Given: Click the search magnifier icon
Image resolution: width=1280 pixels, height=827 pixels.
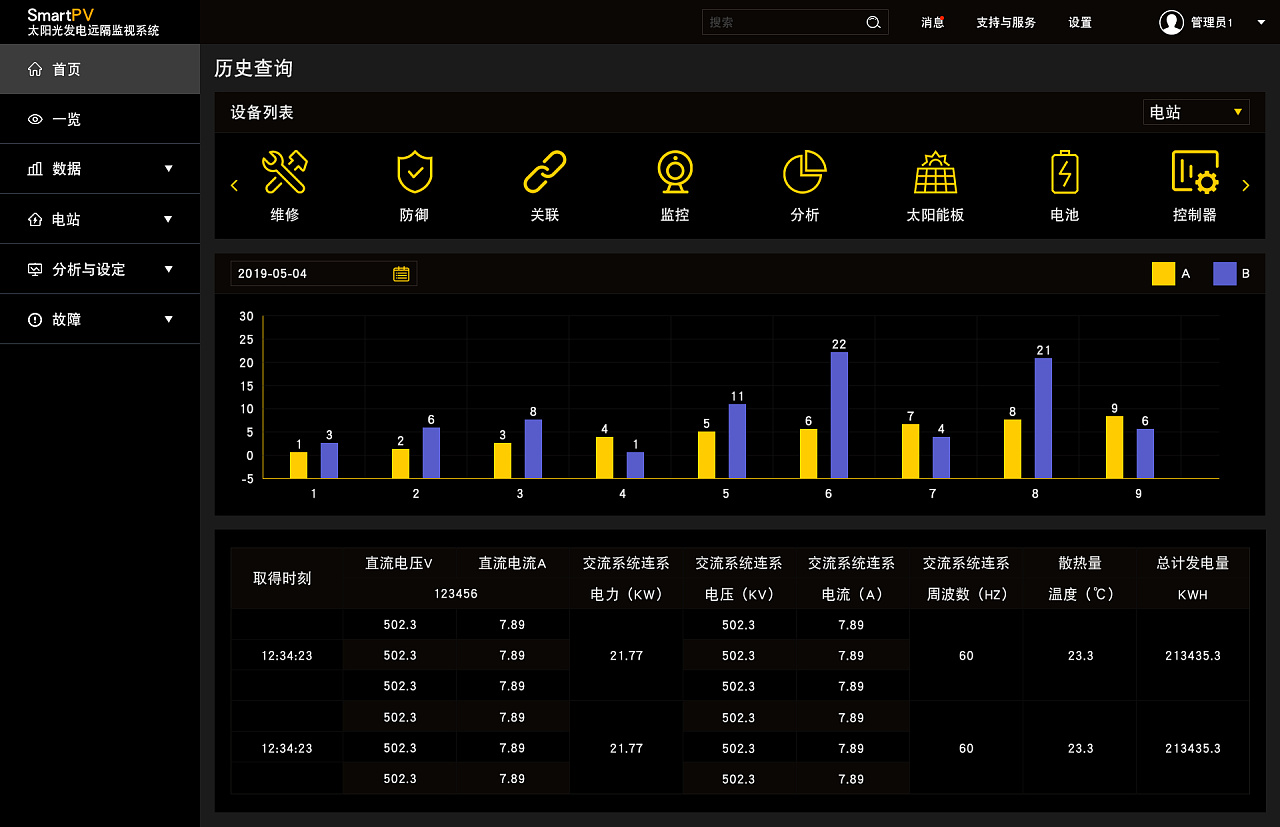Looking at the screenshot, I should [x=873, y=22].
